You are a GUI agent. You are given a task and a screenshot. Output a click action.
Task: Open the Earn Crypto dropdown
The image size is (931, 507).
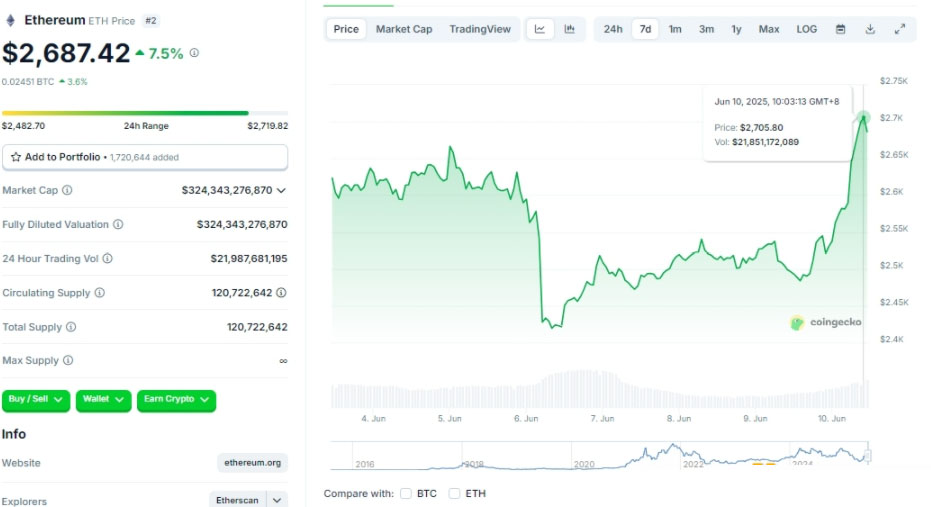pyautogui.click(x=175, y=399)
